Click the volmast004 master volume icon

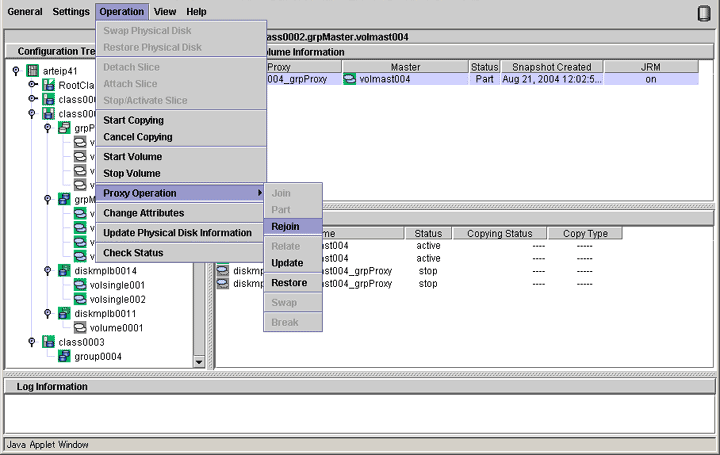[350, 79]
